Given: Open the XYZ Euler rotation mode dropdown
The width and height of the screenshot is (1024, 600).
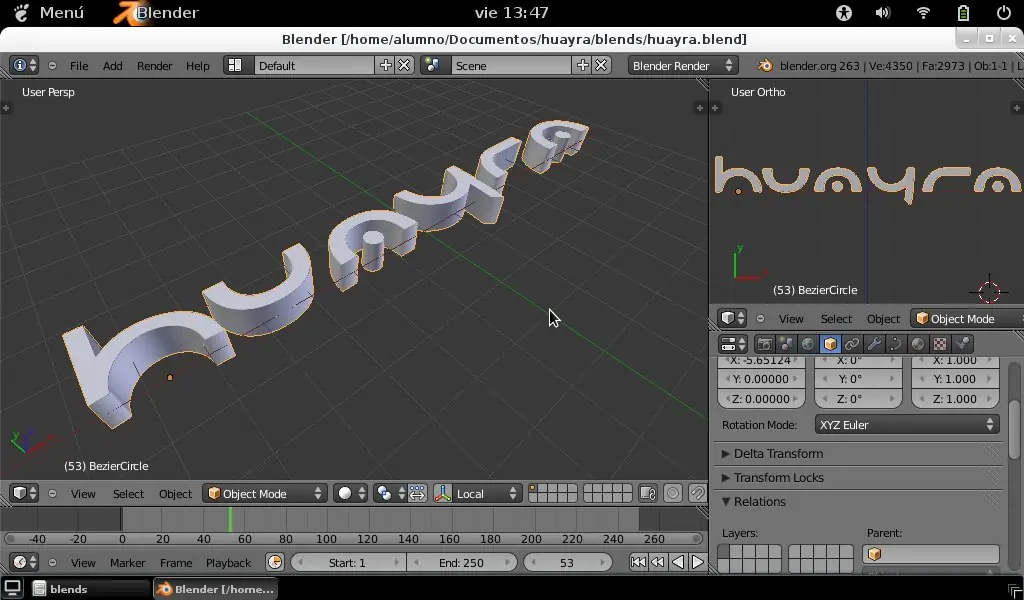Looking at the screenshot, I should pos(907,424).
